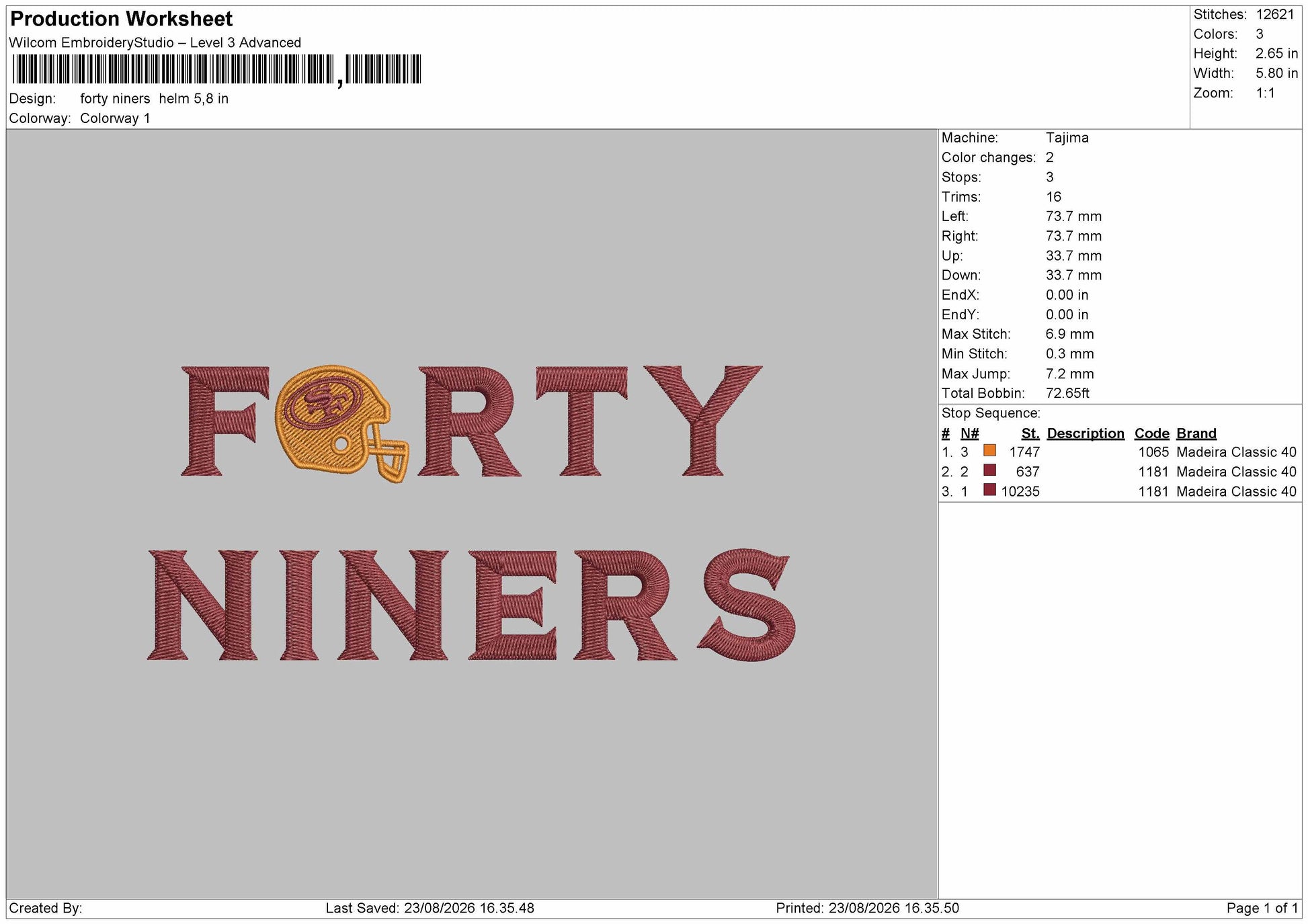The width and height of the screenshot is (1308, 924).
Task: Click the 'Down:' label
Action: 960,276
